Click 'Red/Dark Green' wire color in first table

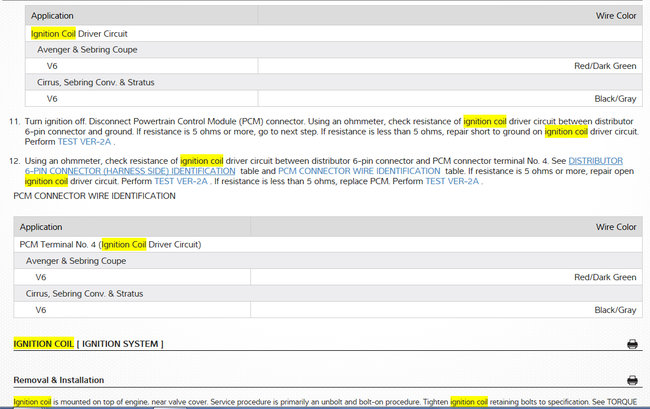[605, 66]
